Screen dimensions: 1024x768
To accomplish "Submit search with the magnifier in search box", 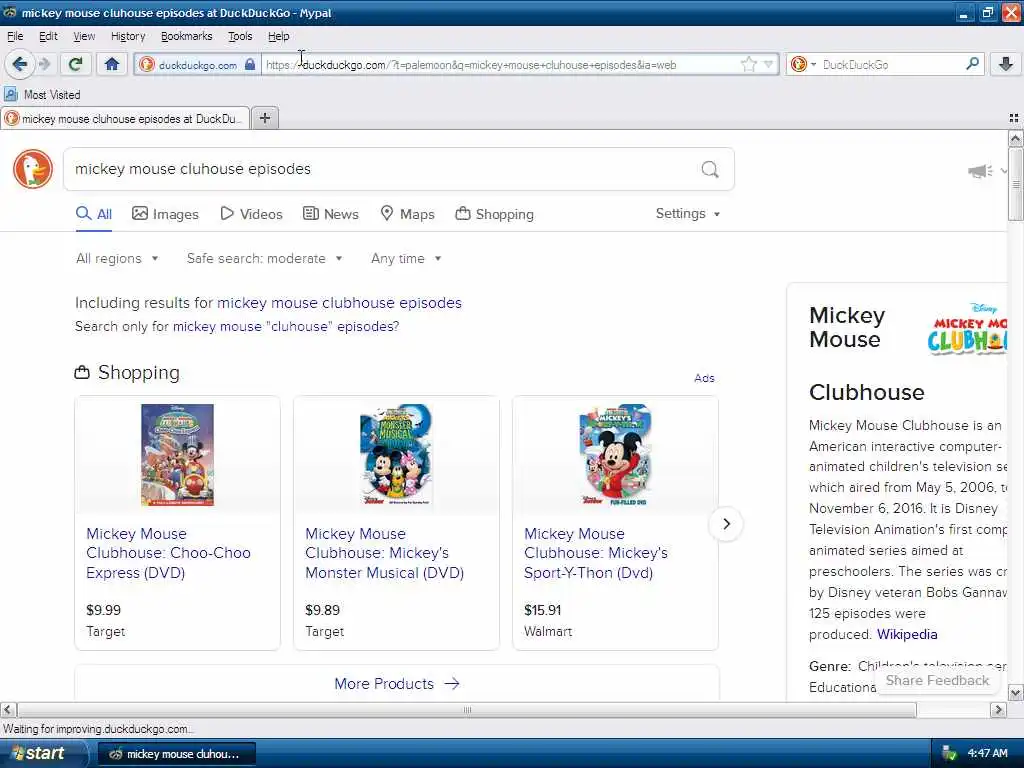I will tap(710, 169).
